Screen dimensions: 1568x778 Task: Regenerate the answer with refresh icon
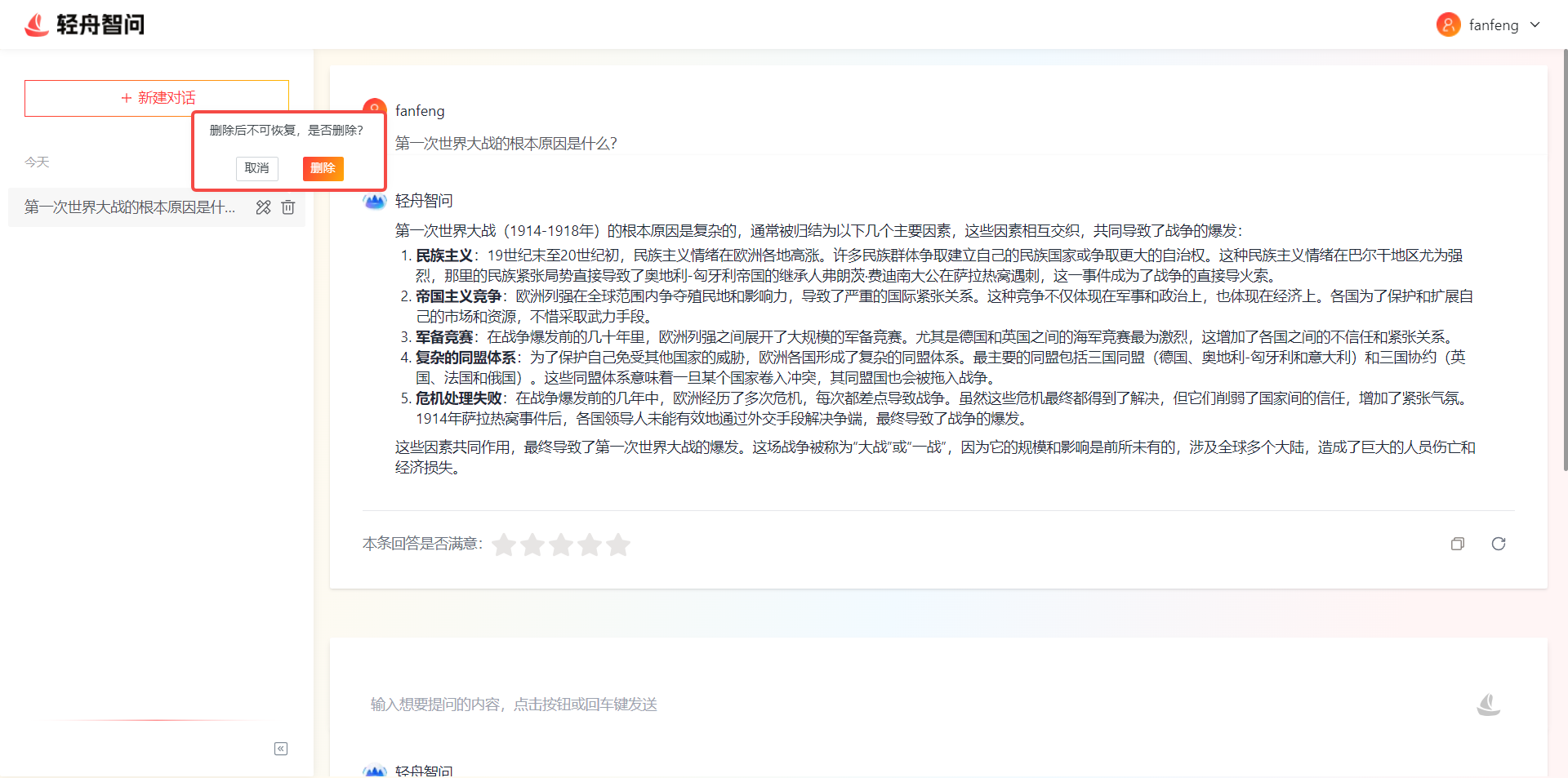click(1498, 544)
